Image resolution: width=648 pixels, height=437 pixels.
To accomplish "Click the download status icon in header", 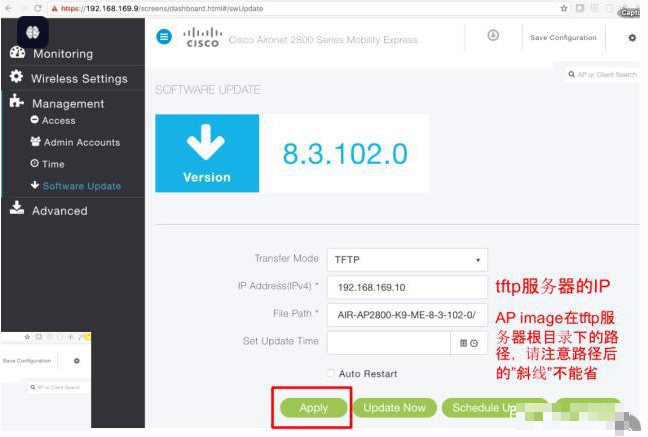I will pyautogui.click(x=493, y=36).
